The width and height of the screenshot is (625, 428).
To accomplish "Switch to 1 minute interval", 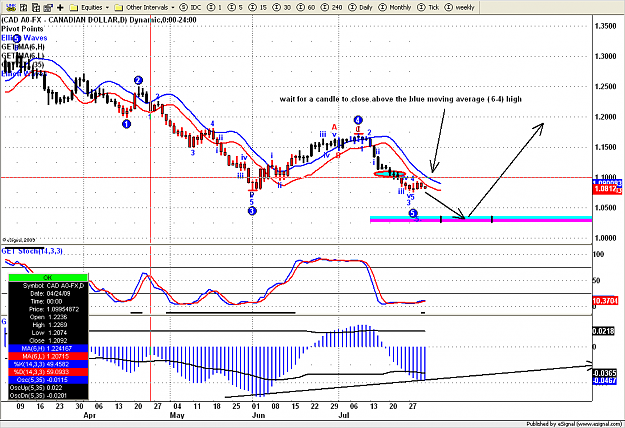I will [x=215, y=7].
